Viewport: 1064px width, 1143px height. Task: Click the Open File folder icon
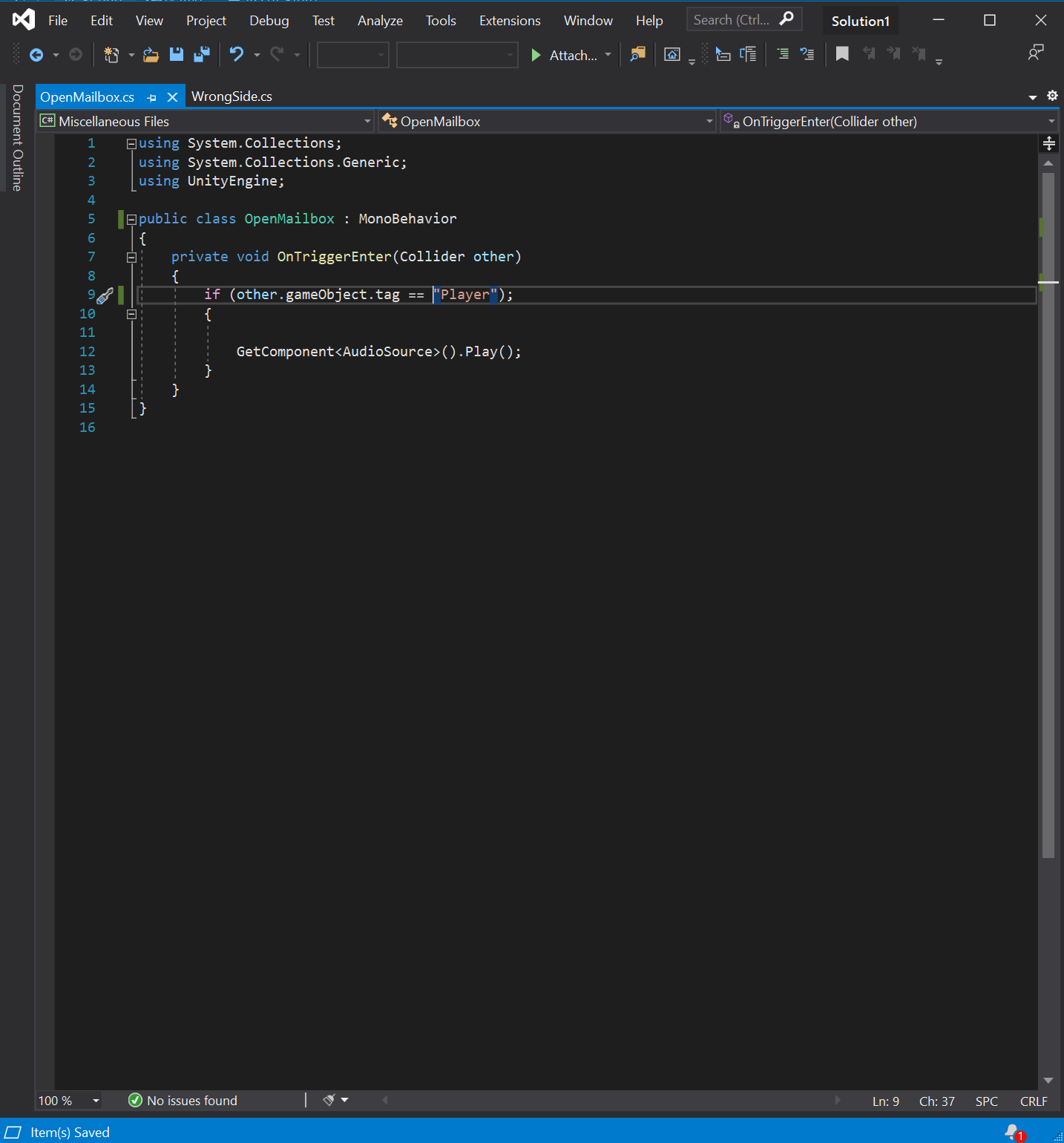pyautogui.click(x=151, y=54)
